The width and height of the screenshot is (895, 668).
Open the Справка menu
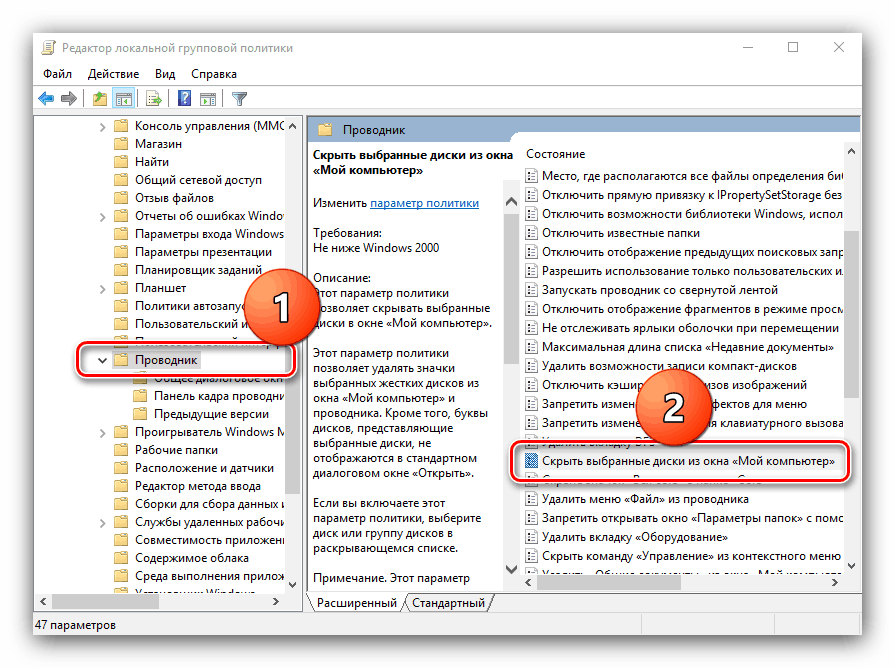(x=214, y=74)
